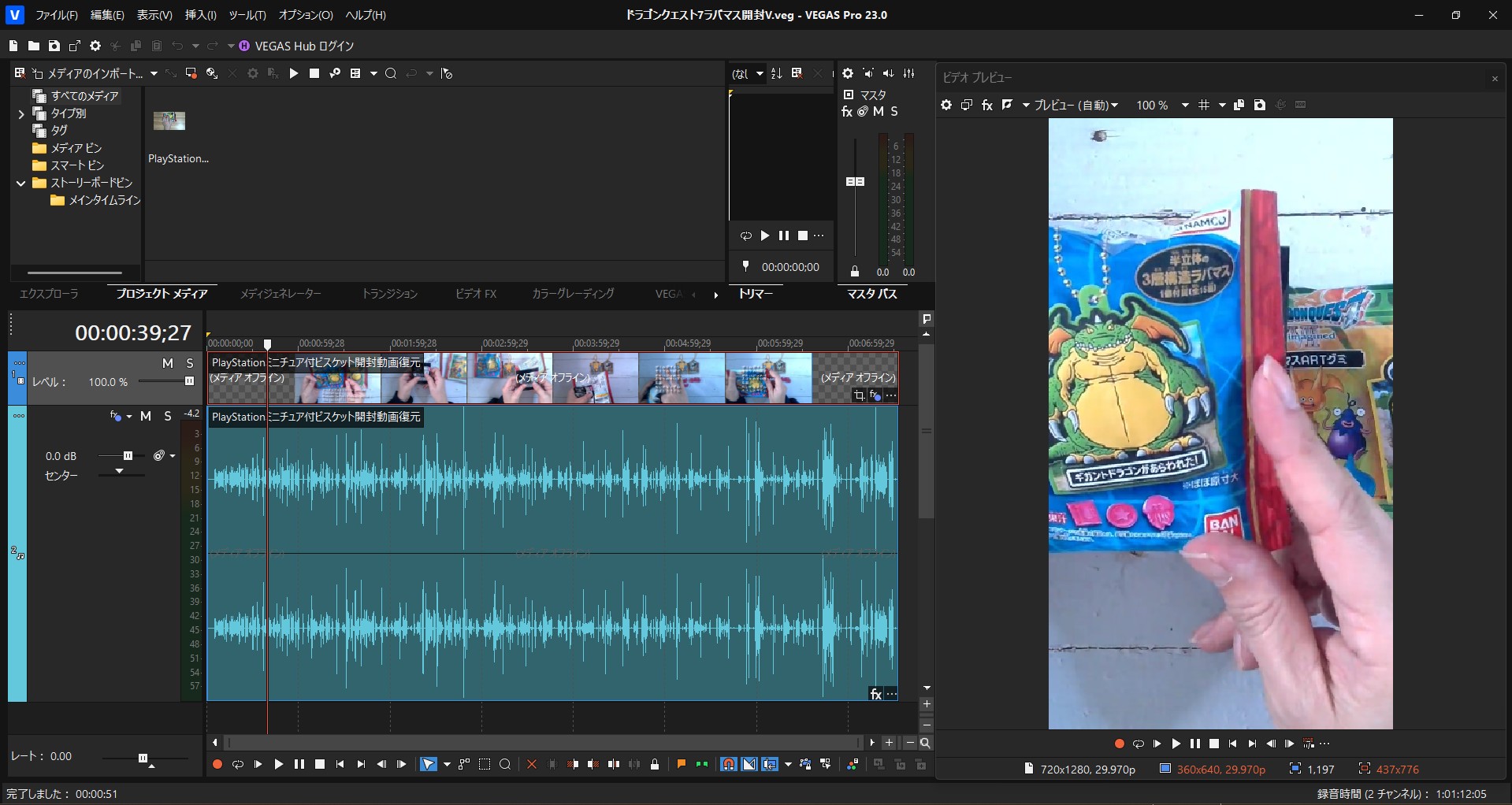Click the capture video icon in Project Media

pyautogui.click(x=191, y=73)
